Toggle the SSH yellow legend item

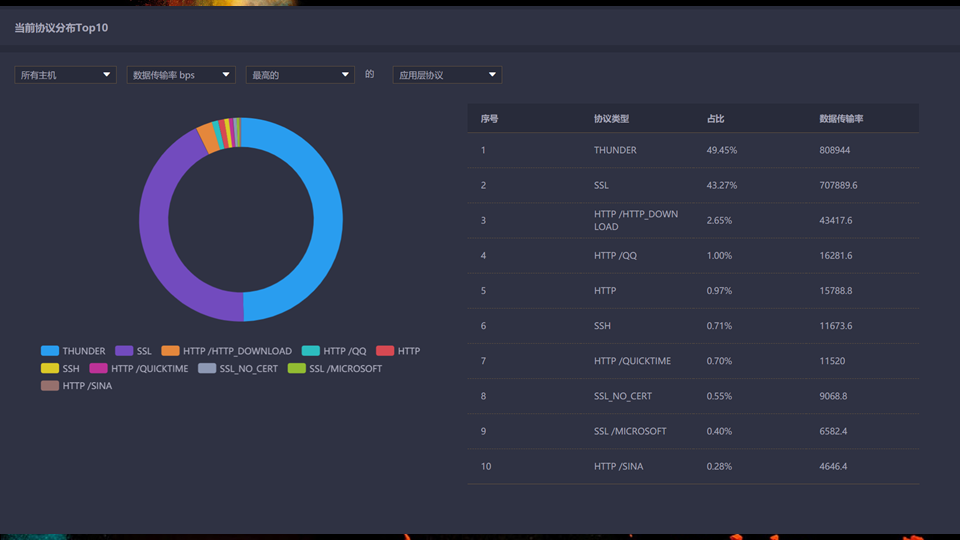[50, 368]
